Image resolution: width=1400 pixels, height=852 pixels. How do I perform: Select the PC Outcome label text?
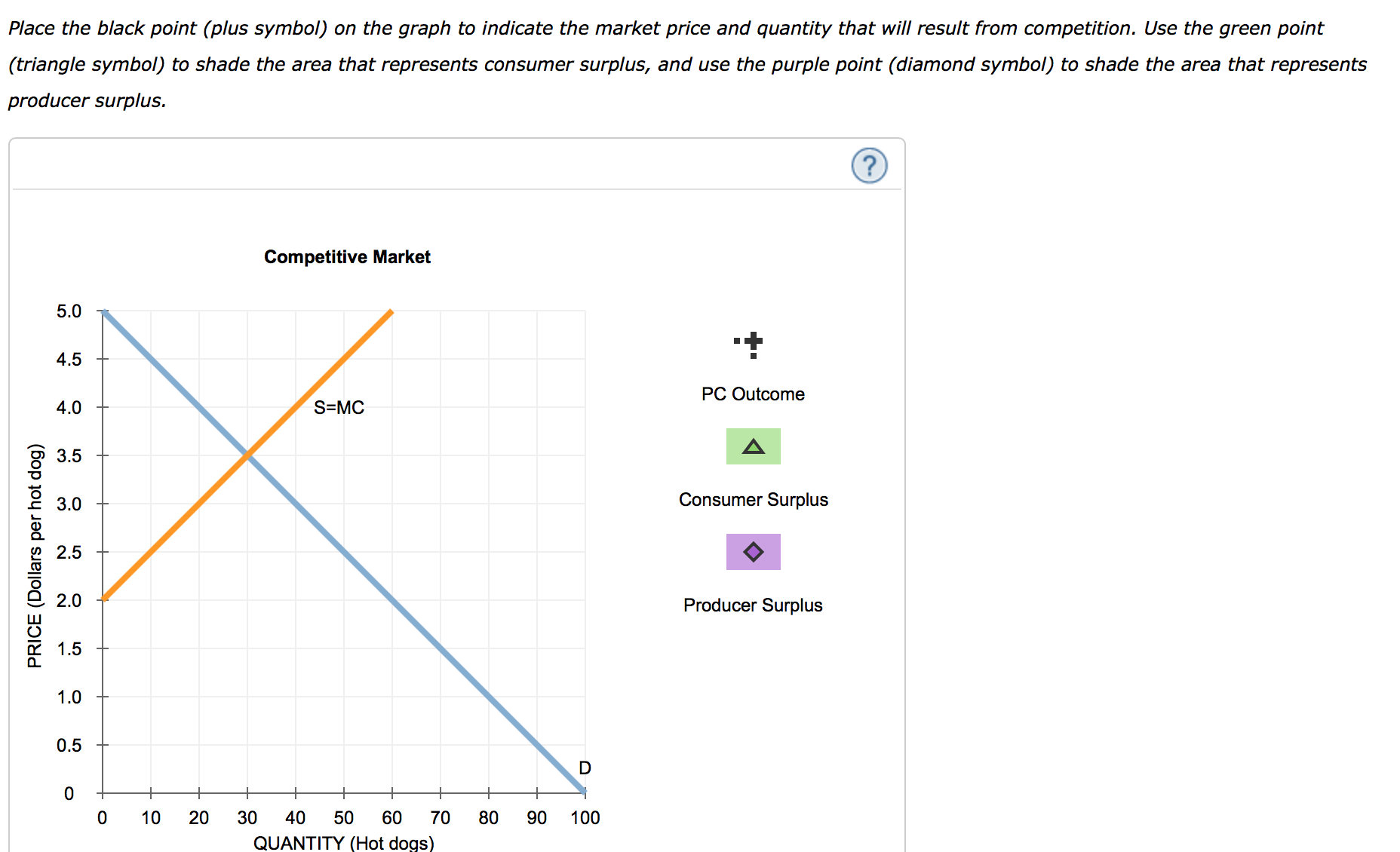752,394
